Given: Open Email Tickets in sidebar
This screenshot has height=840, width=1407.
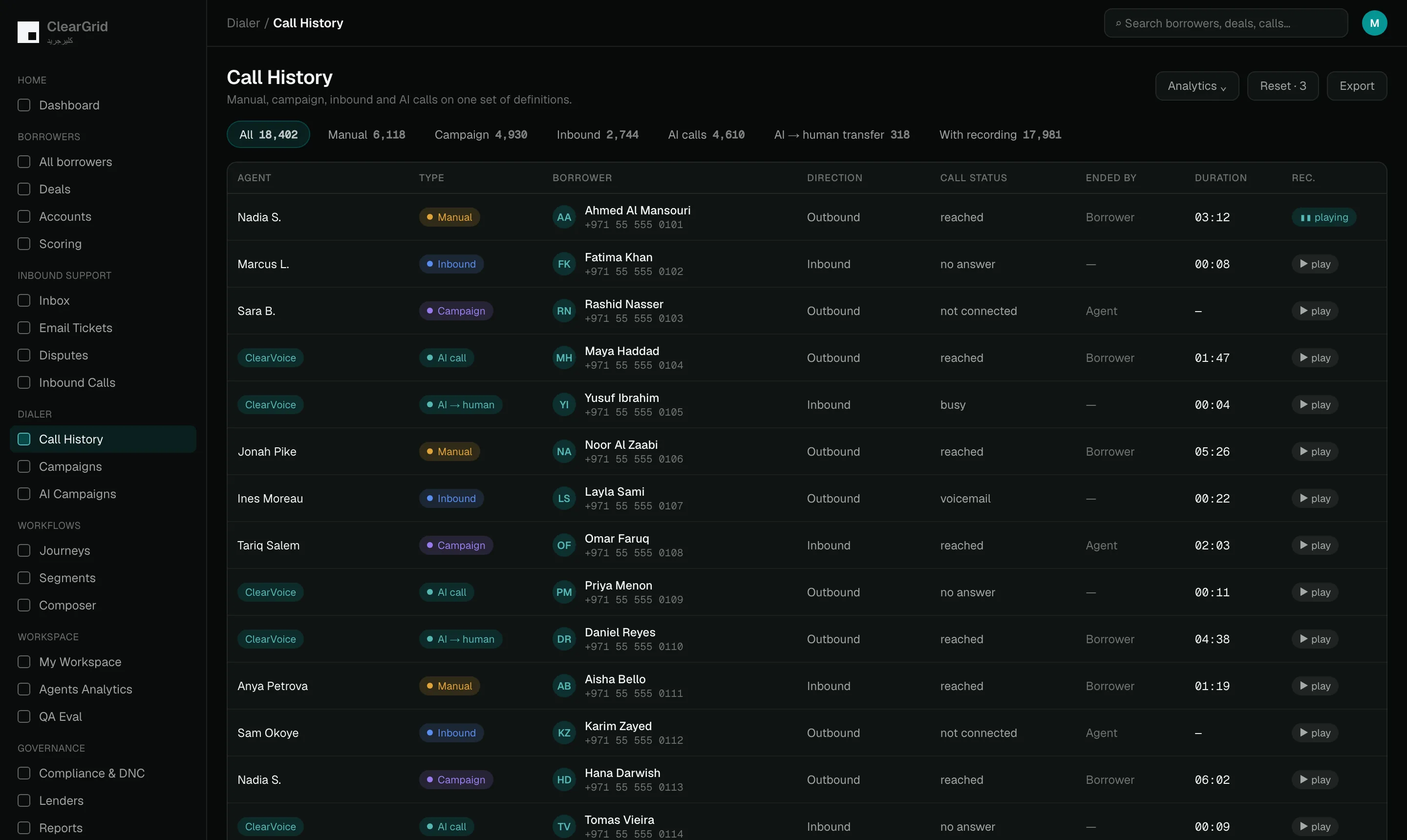Looking at the screenshot, I should pos(103,328).
